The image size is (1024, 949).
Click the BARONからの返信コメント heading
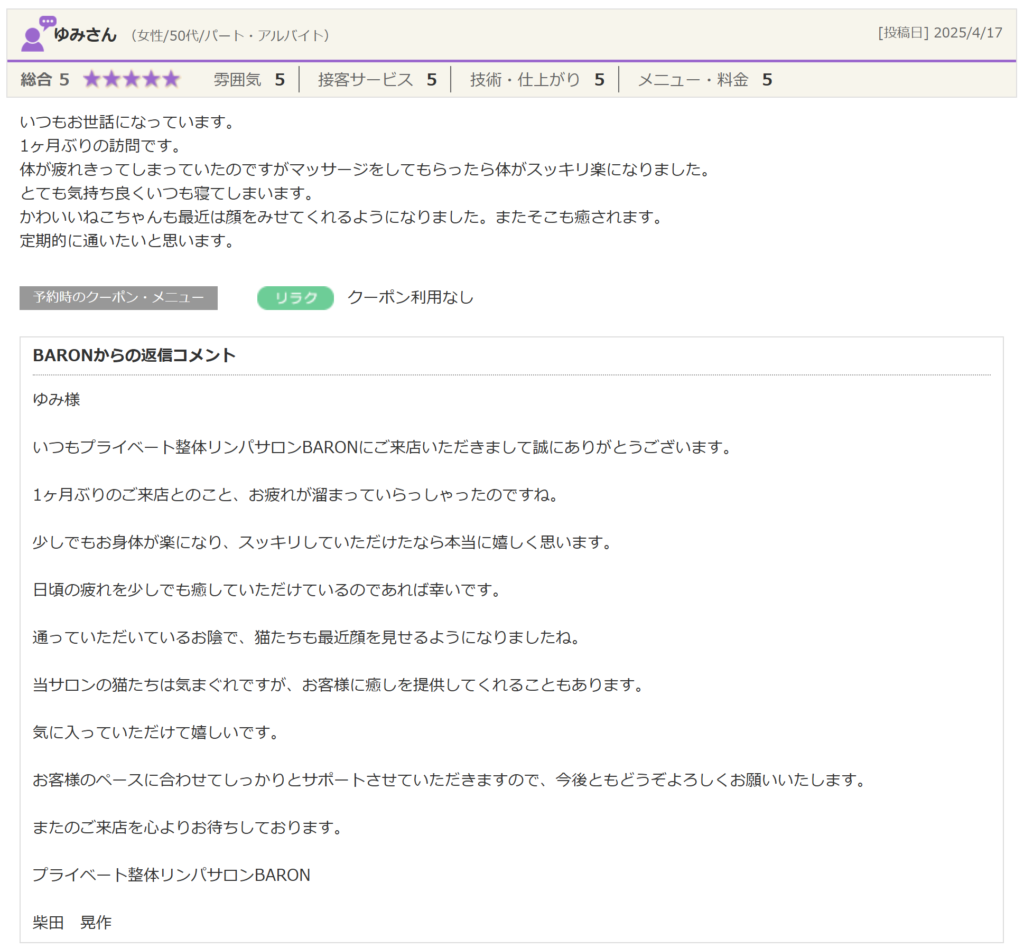point(134,356)
